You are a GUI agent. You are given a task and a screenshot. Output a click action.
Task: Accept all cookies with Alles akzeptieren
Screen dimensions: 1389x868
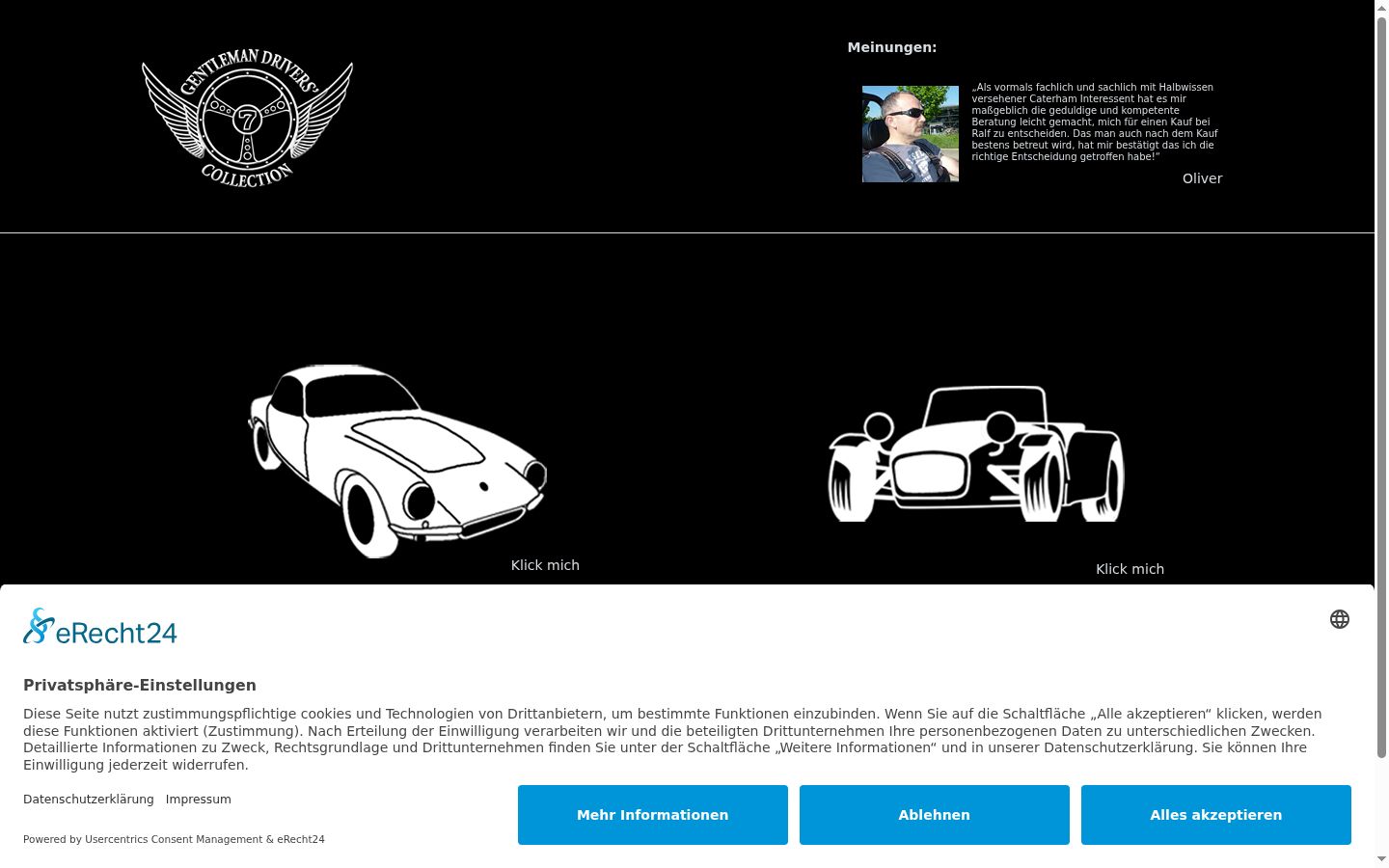click(1216, 815)
